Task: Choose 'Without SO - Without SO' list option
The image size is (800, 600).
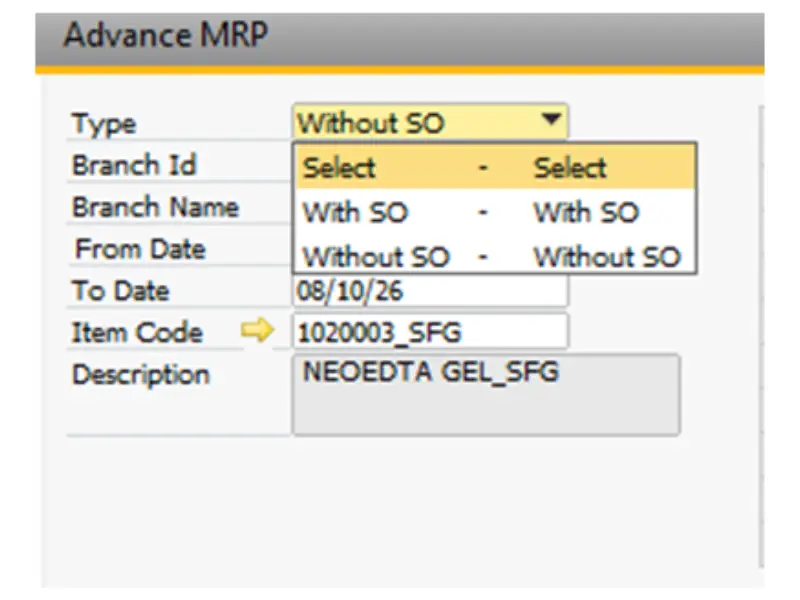Action: [495, 256]
